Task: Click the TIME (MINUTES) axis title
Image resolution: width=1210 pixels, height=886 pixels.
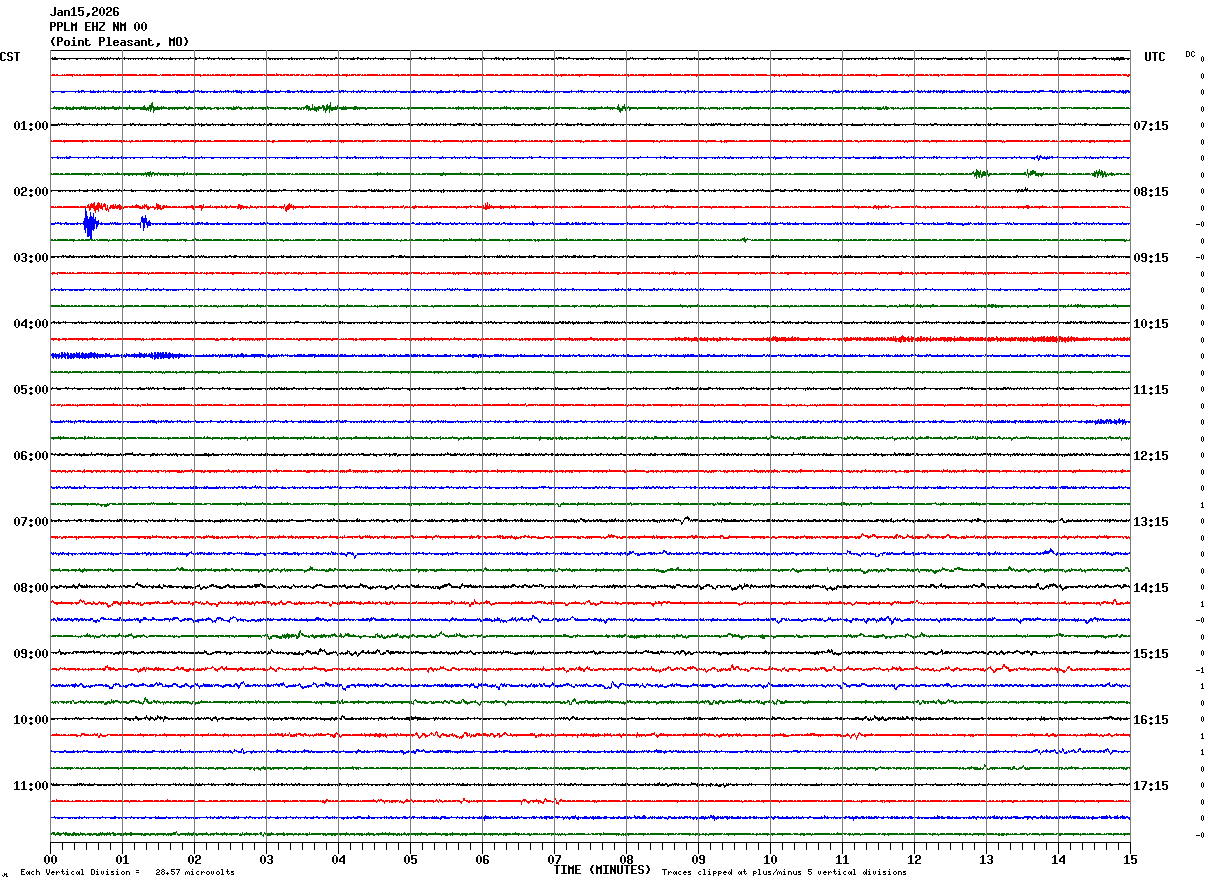Action: pos(602,870)
